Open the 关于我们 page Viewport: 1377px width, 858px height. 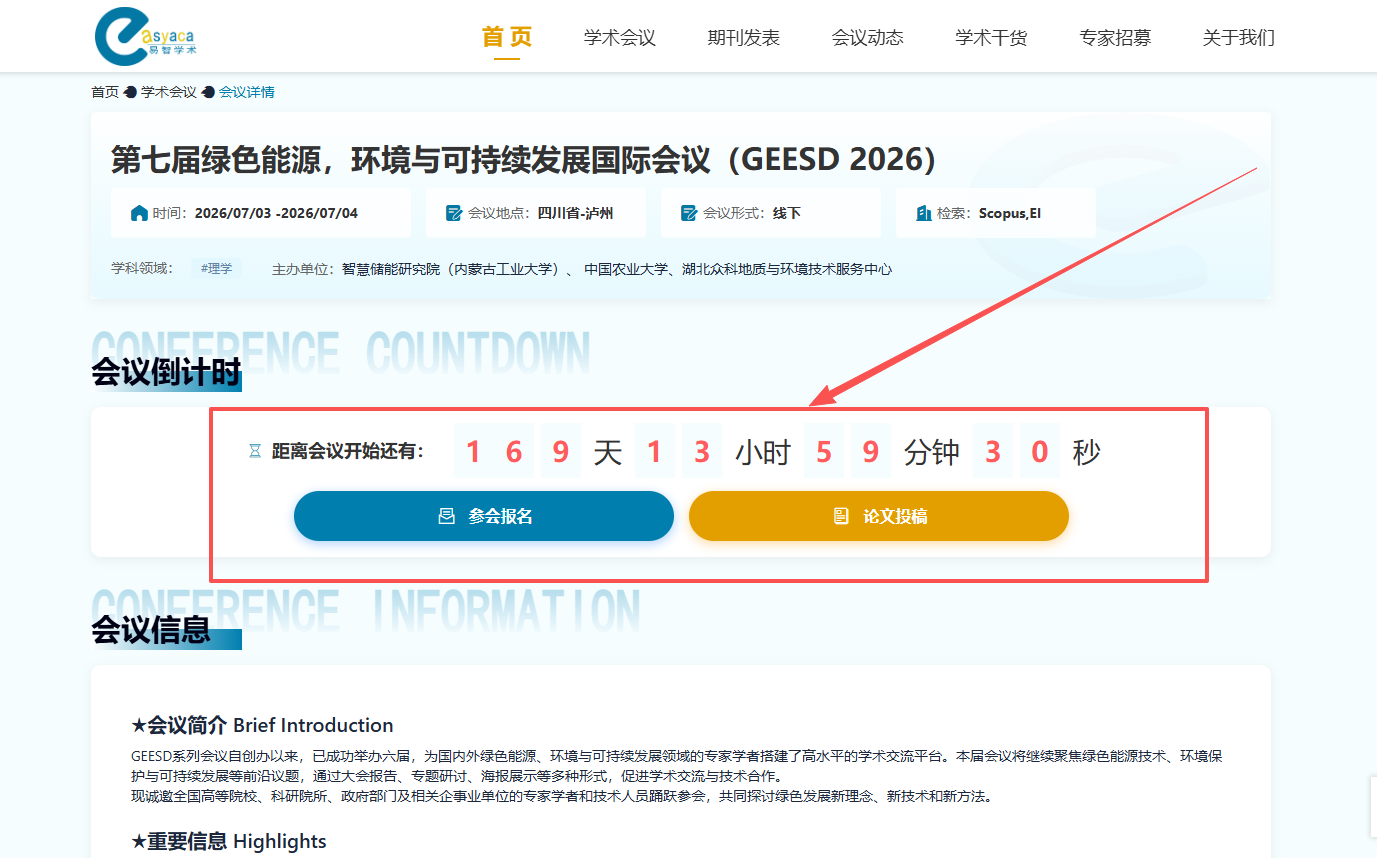[x=1239, y=38]
